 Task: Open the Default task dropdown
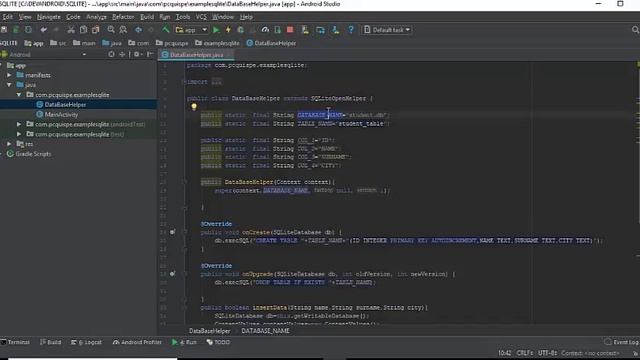pyautogui.click(x=387, y=30)
